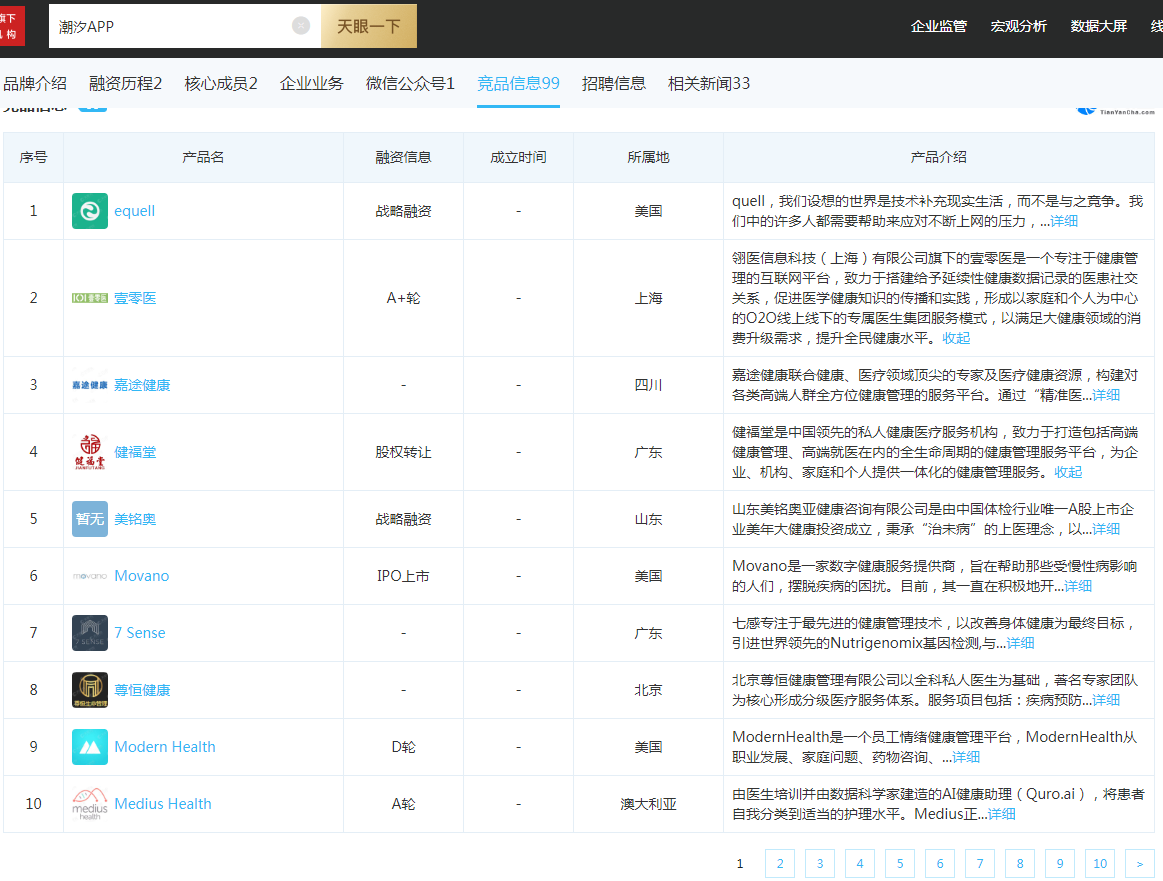Switch to the 品牌介绍 tab
The height and width of the screenshot is (881, 1163).
click(x=35, y=83)
